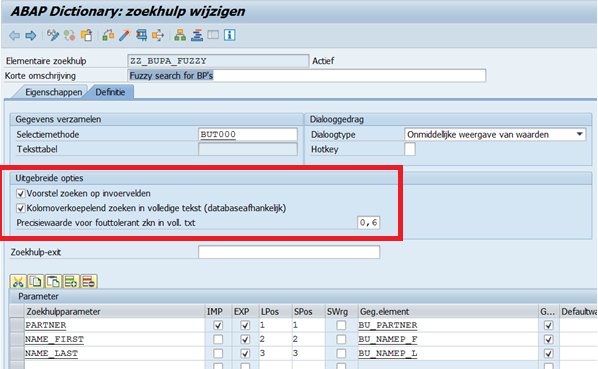The width and height of the screenshot is (598, 369).
Task: Insert a new parameter row icon
Action: pyautogui.click(x=71, y=282)
